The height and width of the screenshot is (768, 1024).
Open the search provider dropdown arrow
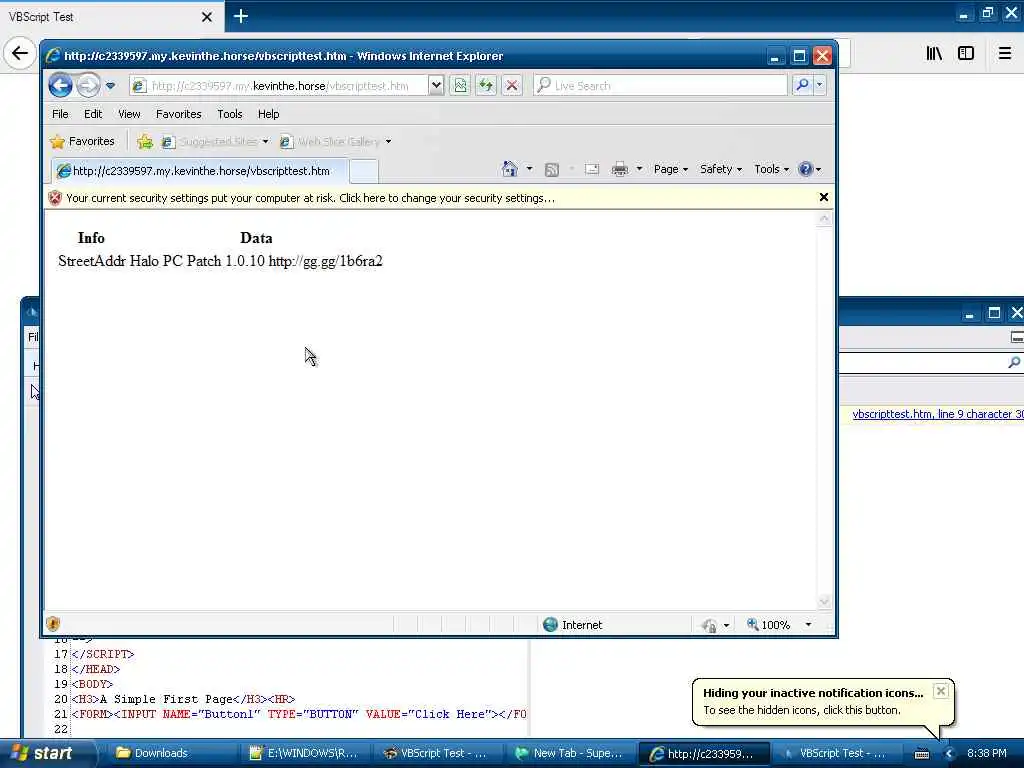[820, 86]
